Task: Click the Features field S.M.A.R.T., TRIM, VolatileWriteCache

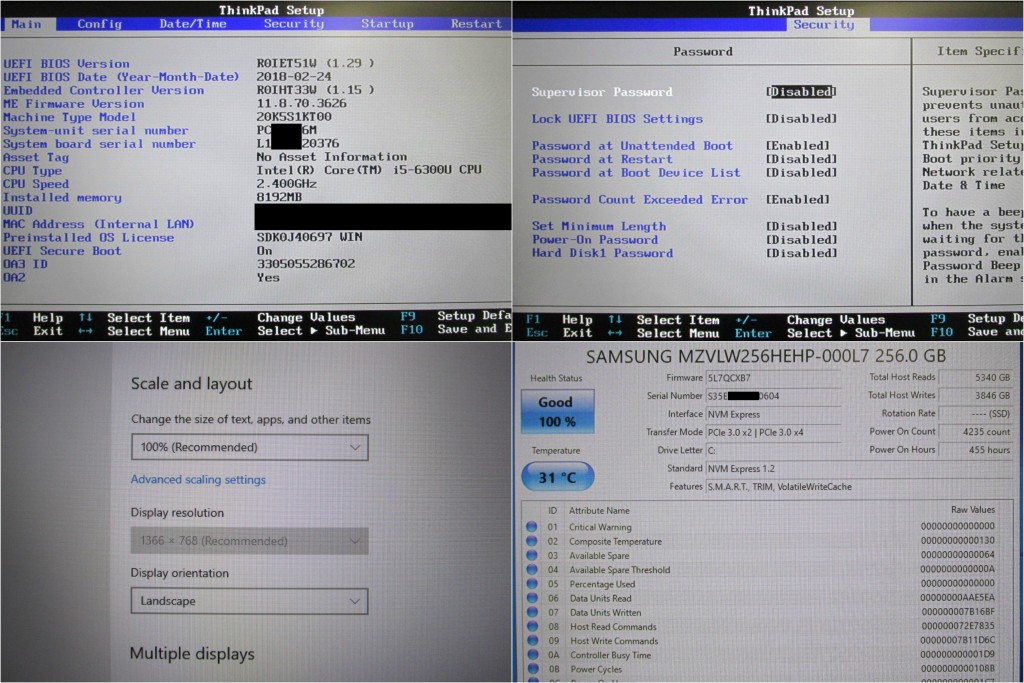Action: [859, 486]
